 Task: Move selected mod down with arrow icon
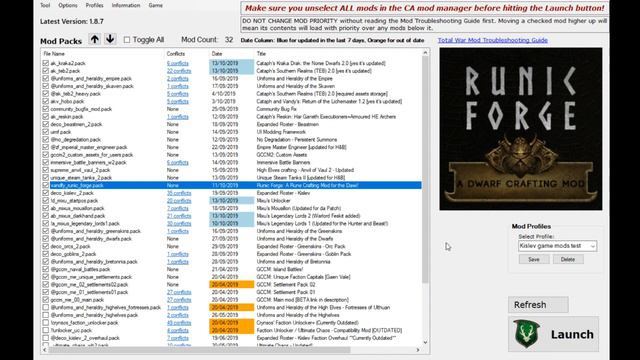click(x=110, y=40)
